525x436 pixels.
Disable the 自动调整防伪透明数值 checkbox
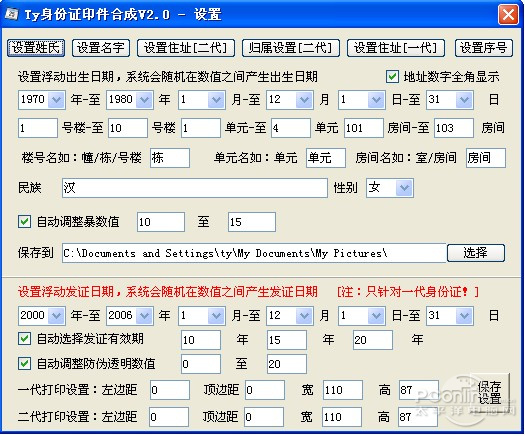[24, 363]
